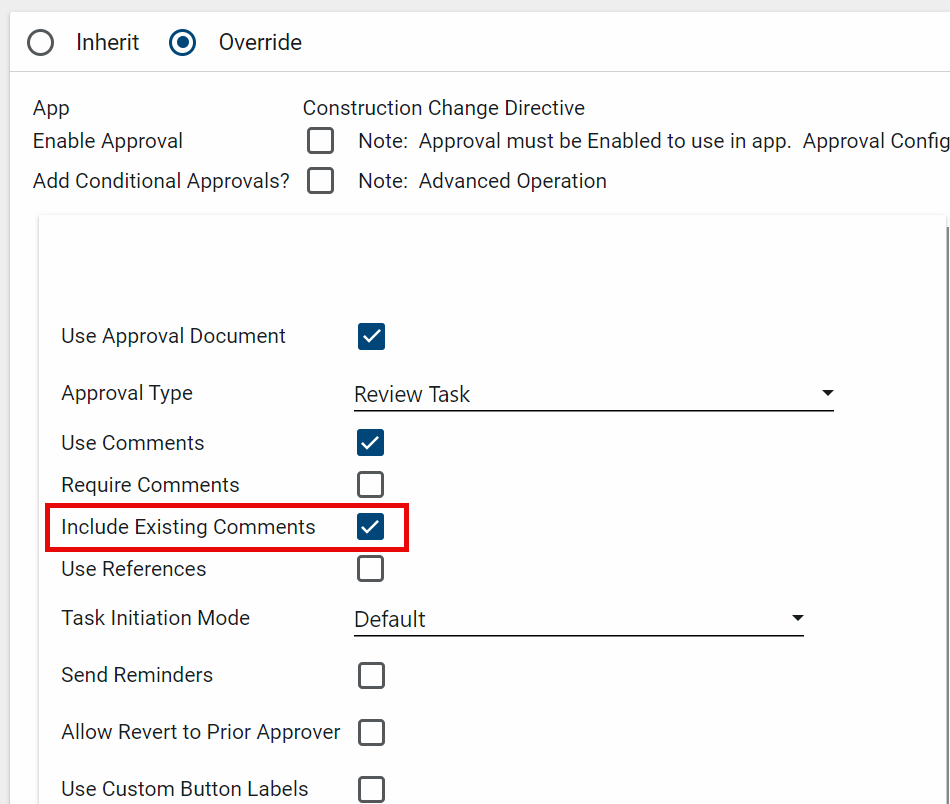Select the Override radio button
The image size is (950, 804).
click(183, 43)
